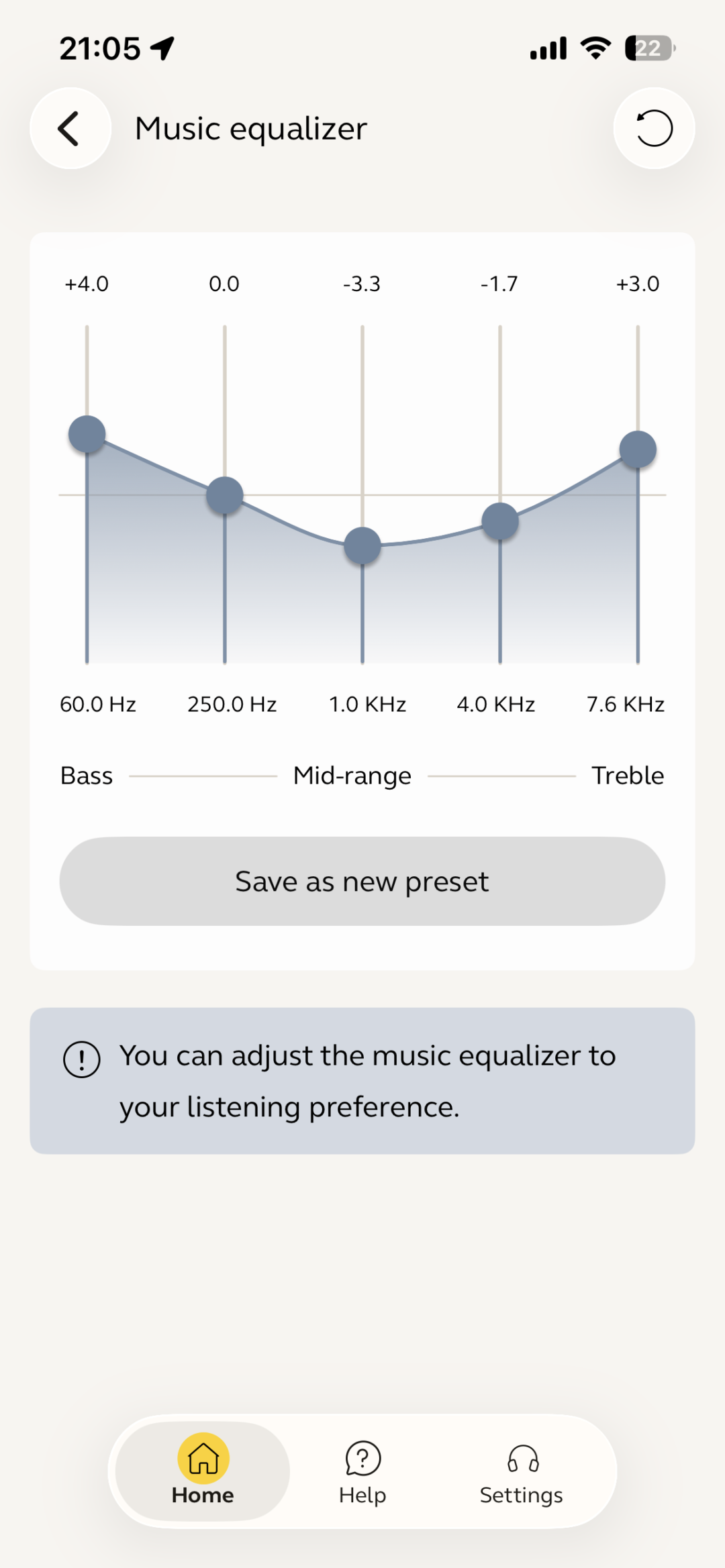
Task: Select the 1.0 KHz slider handle
Action: [x=362, y=546]
